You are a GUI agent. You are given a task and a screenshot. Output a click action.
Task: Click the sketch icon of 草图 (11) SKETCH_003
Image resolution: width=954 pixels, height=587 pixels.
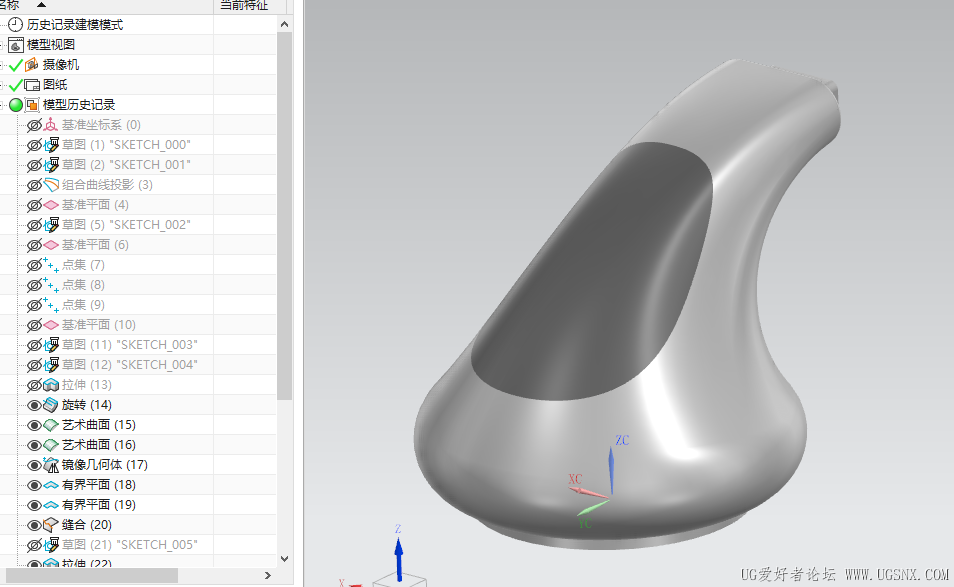(51, 345)
